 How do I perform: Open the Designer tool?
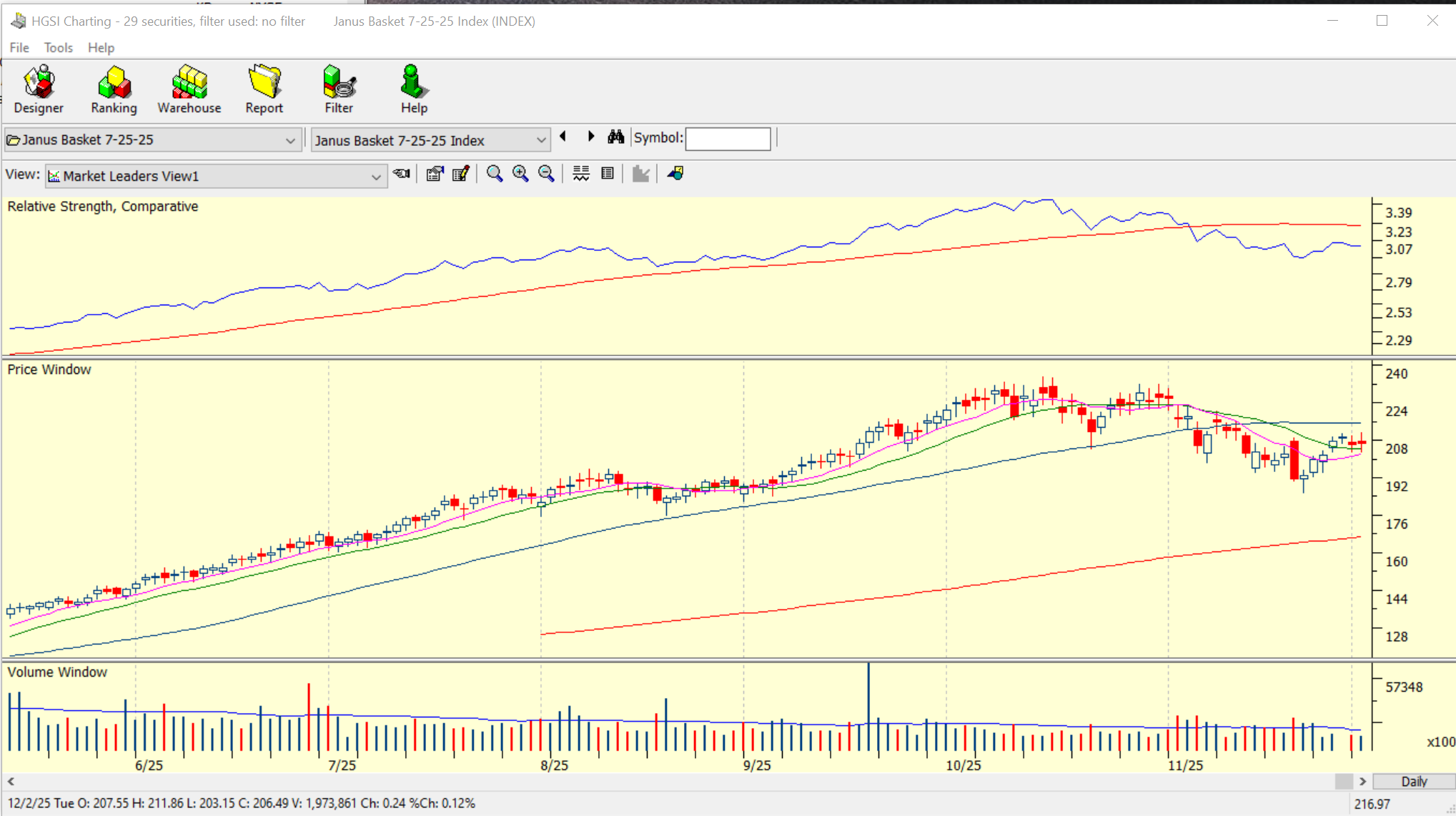tap(39, 89)
